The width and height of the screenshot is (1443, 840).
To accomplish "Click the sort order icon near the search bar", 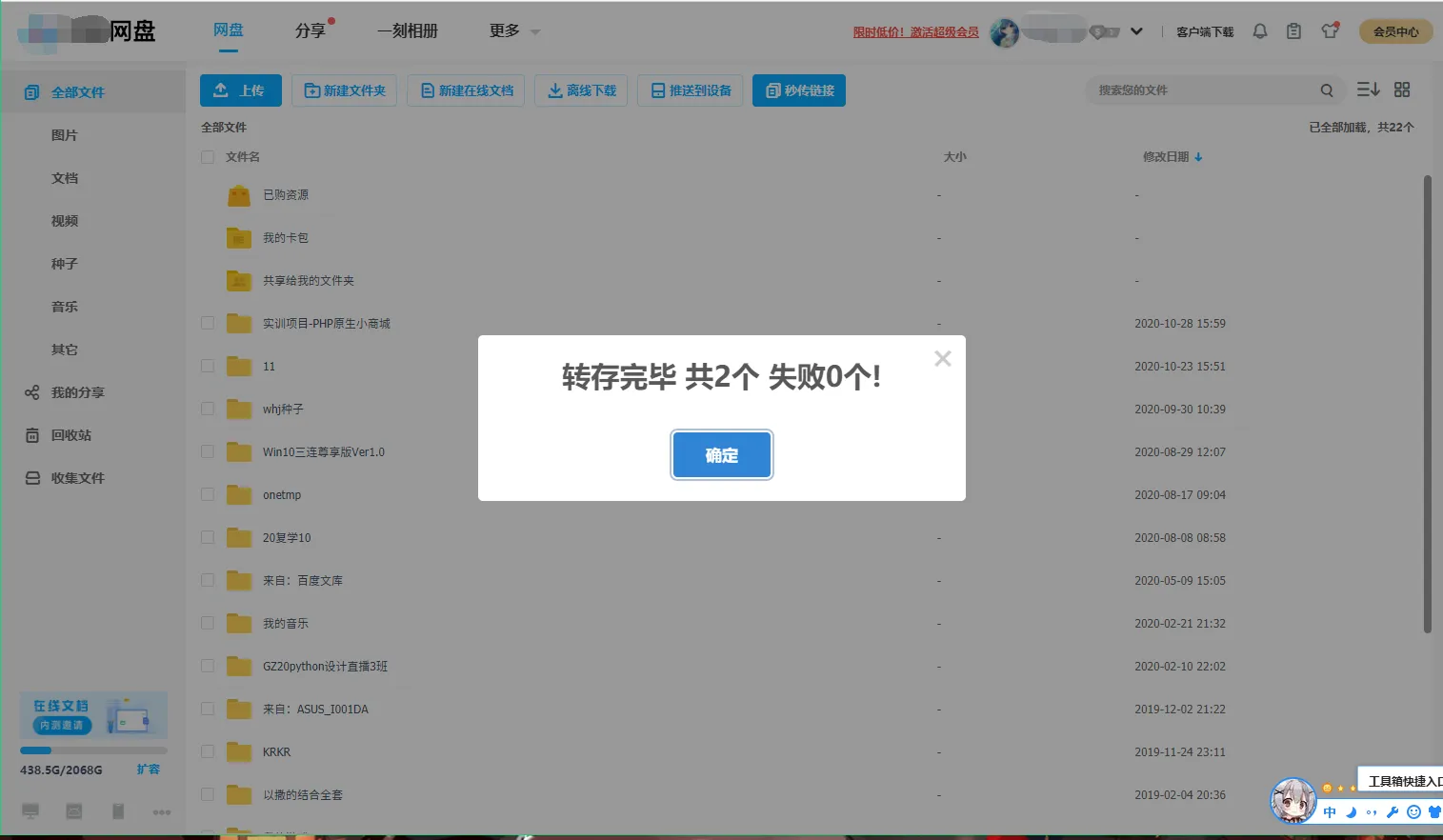I will click(1367, 89).
